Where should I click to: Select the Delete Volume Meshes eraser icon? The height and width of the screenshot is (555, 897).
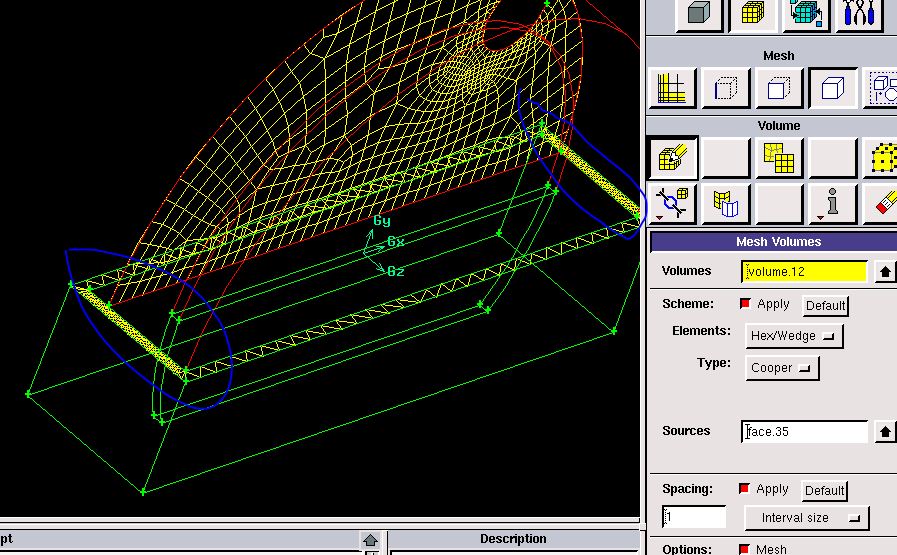tap(882, 203)
